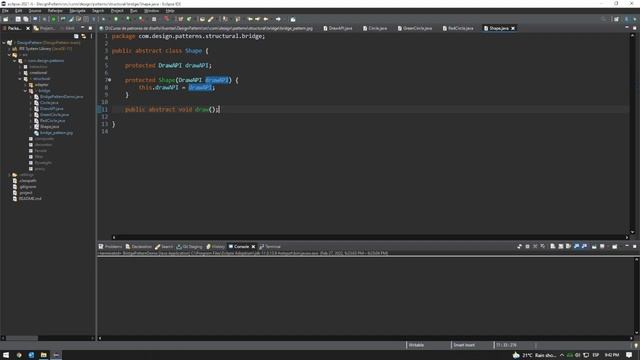This screenshot has width=640, height=360.
Task: Collapse the src folder node
Action: tap(9, 55)
